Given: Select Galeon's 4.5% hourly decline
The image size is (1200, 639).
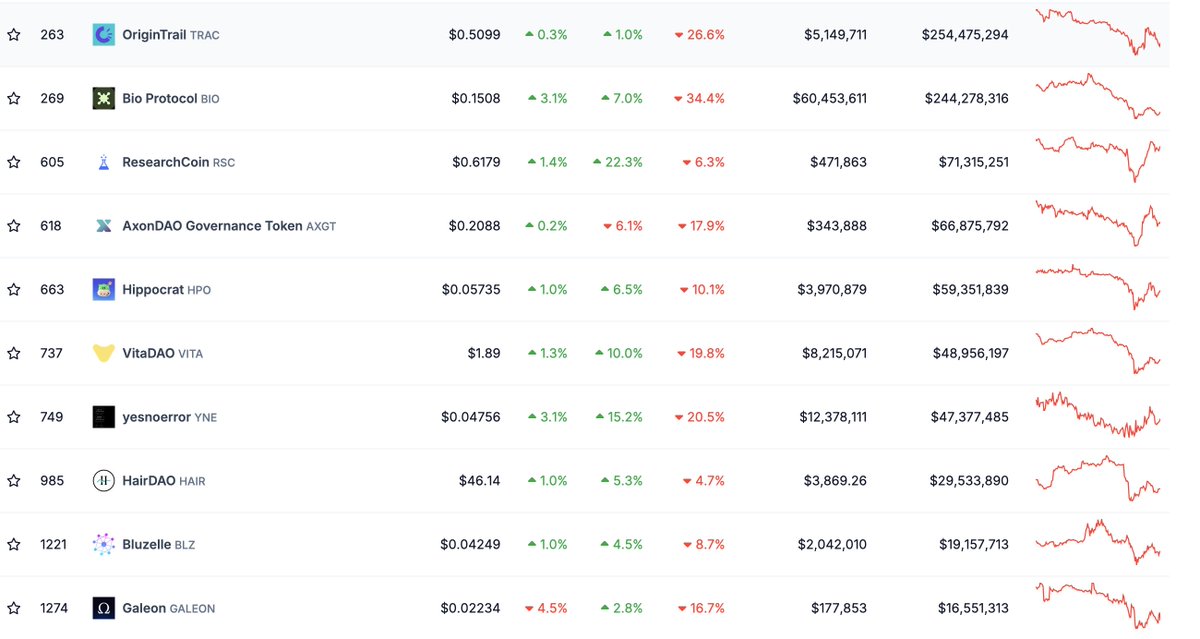Looking at the screenshot, I should click(x=546, y=608).
